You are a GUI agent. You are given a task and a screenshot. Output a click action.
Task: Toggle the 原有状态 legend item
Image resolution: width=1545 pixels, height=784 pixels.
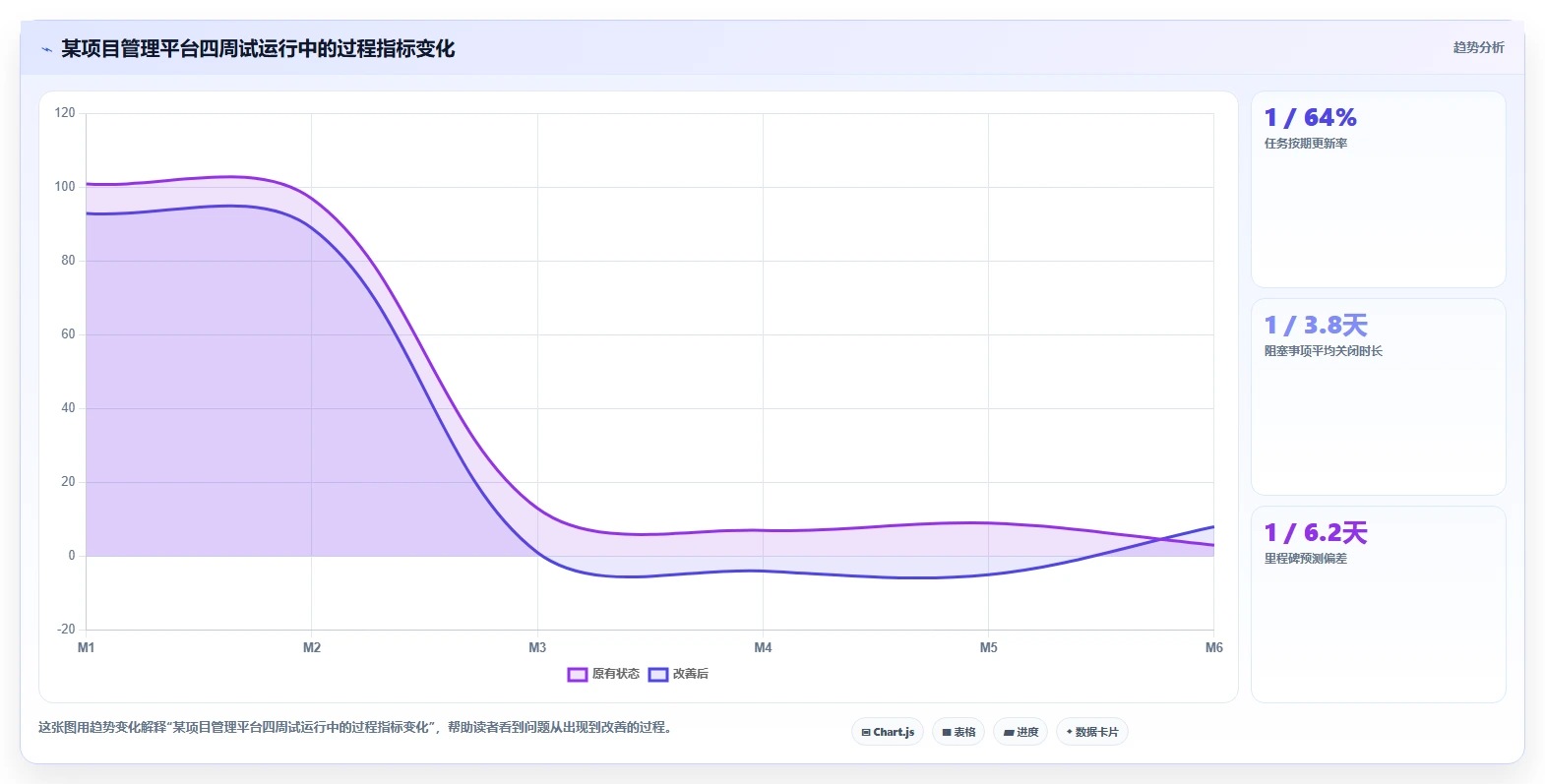click(603, 674)
